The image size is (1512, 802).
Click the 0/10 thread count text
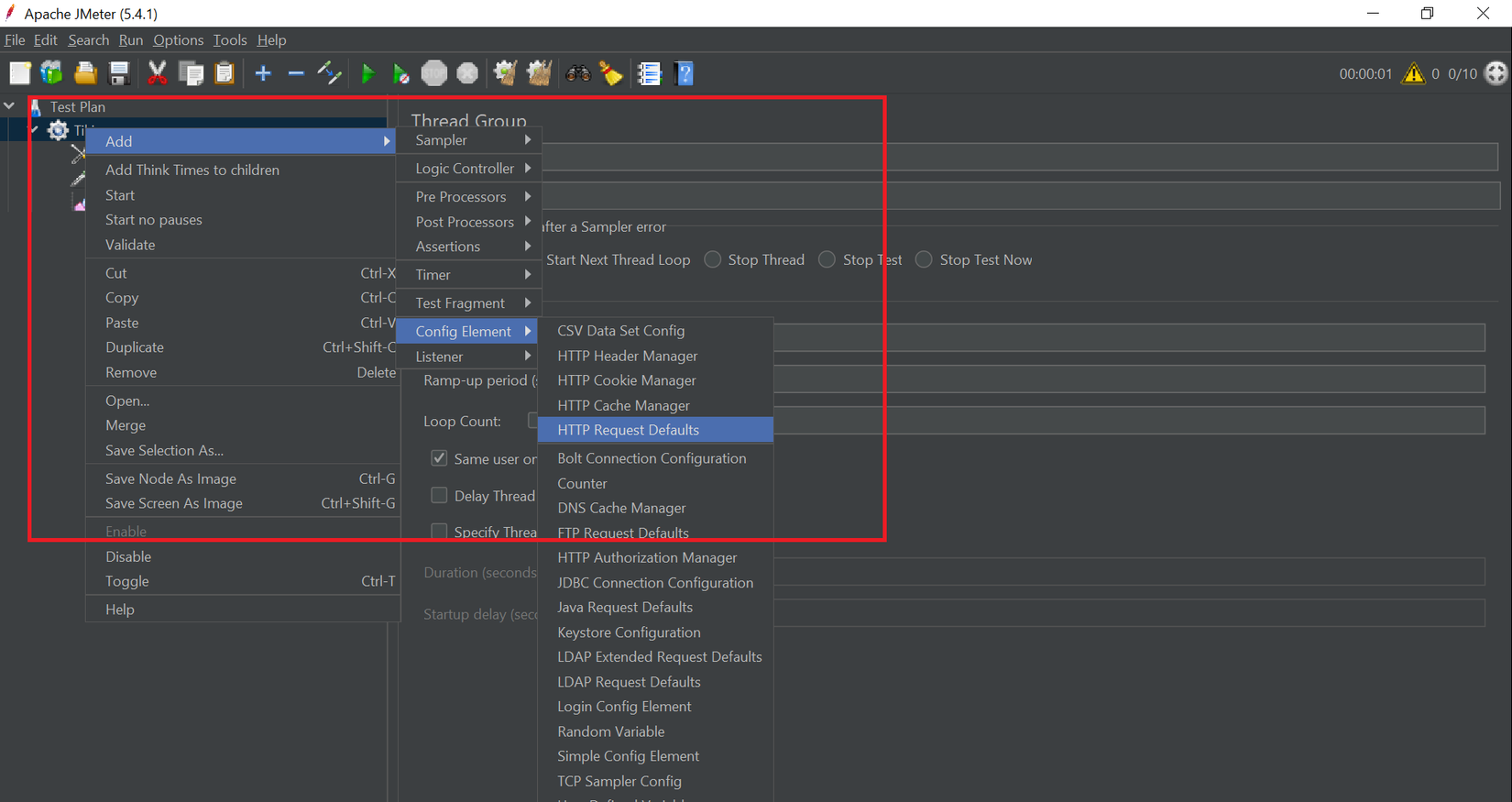tap(1463, 74)
